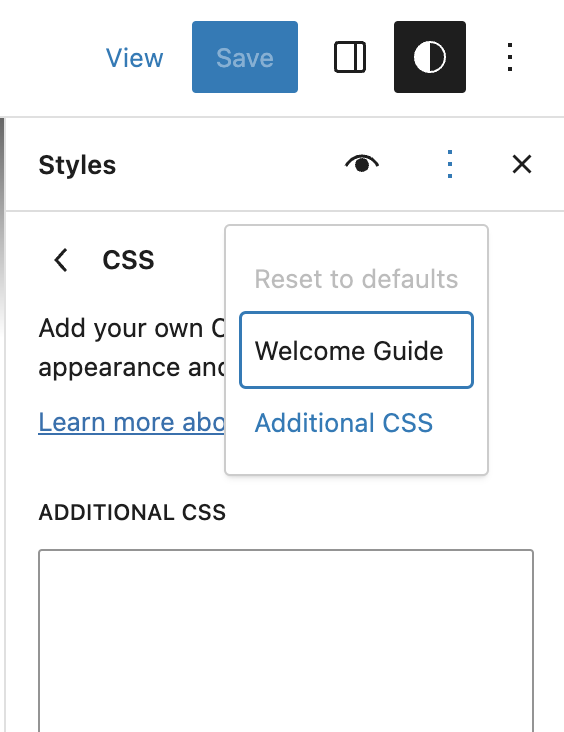This screenshot has width=564, height=732.
Task: Open the top toolbar Options kebab menu
Action: 509,57
